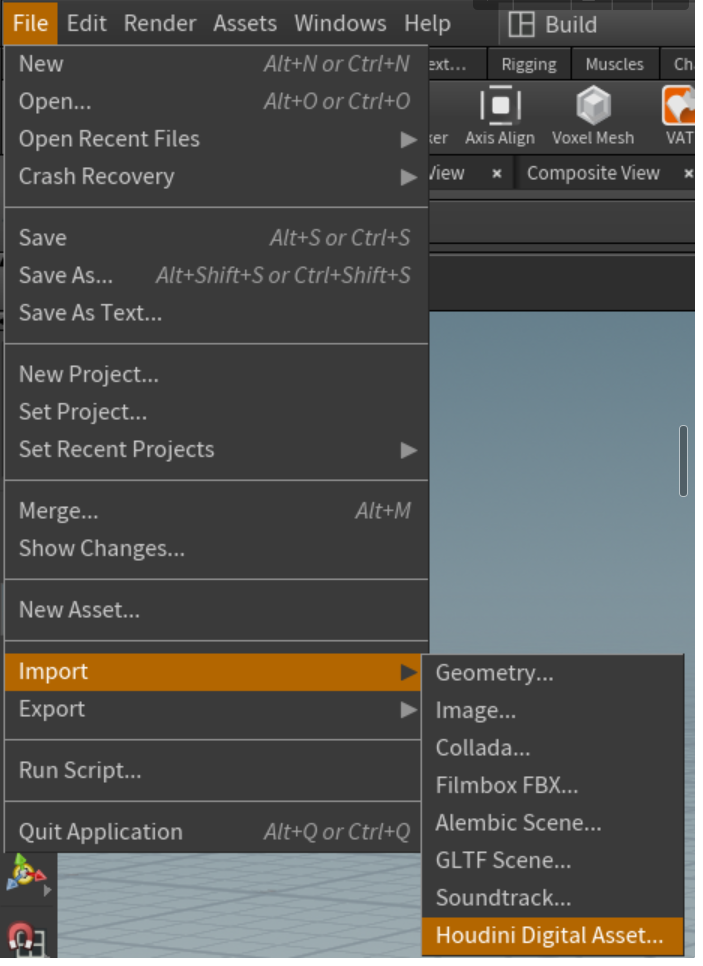703x966 pixels.
Task: Close the Composite View tab
Action: (x=688, y=174)
